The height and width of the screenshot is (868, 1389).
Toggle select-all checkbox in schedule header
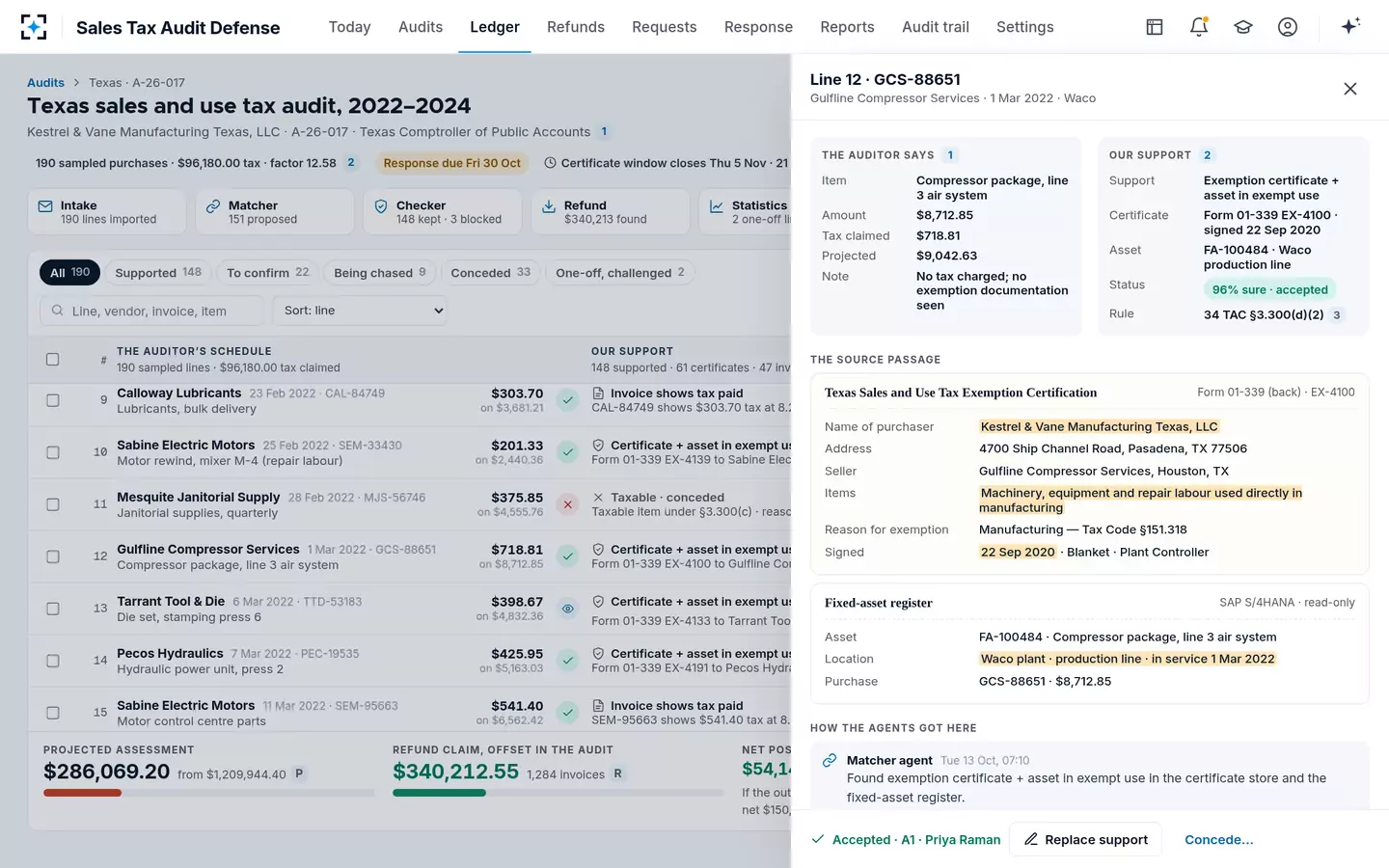pos(53,360)
